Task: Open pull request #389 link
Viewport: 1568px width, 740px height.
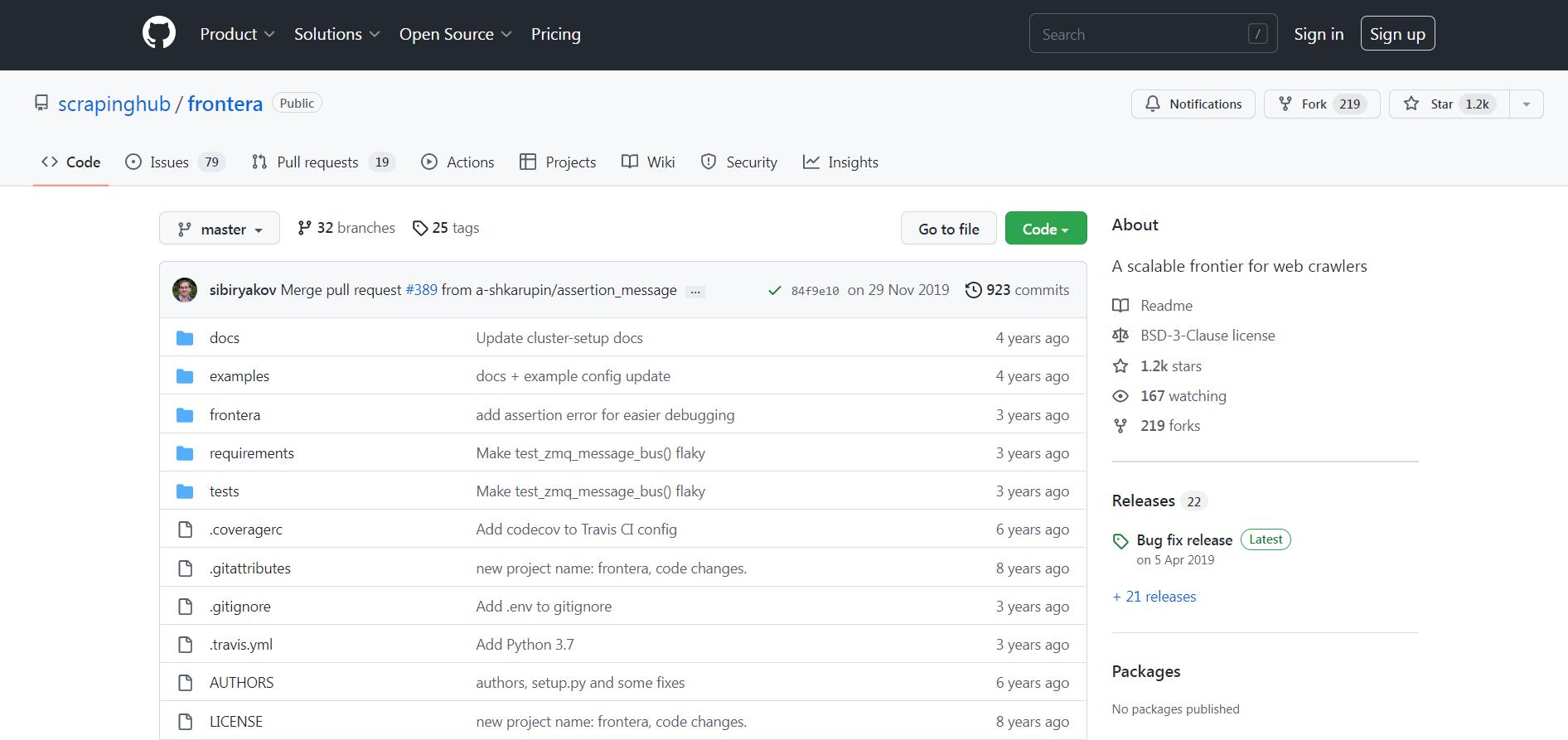Action: pyautogui.click(x=421, y=290)
